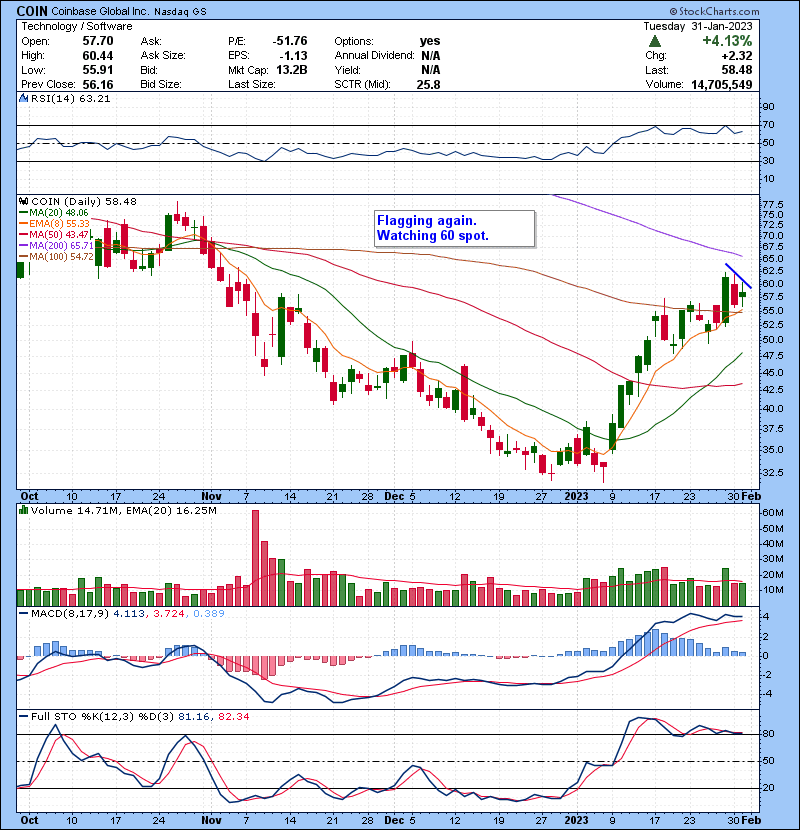
Task: Click the 2023 label on the price chart axis
Action: [577, 496]
